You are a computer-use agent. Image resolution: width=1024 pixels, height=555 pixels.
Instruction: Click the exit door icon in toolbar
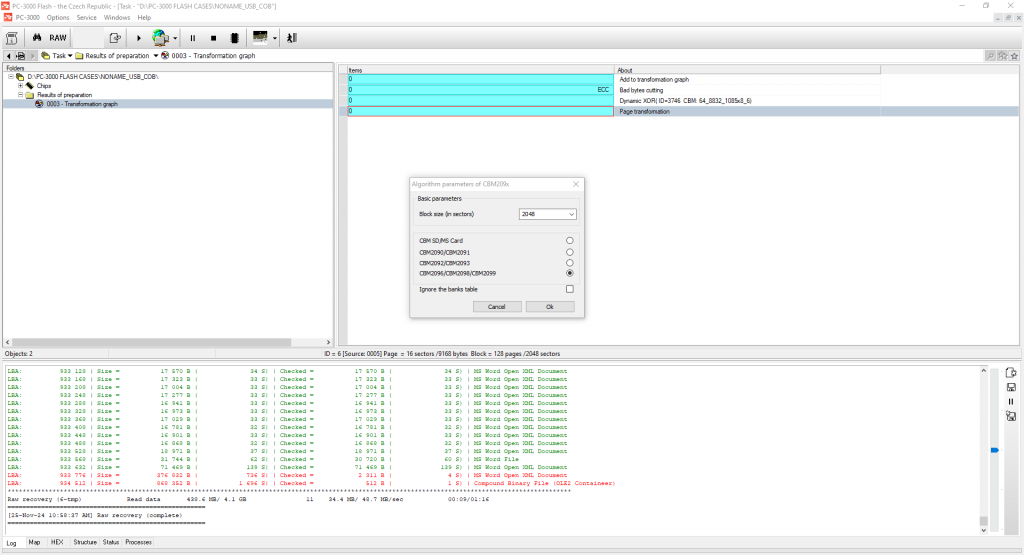pos(291,38)
